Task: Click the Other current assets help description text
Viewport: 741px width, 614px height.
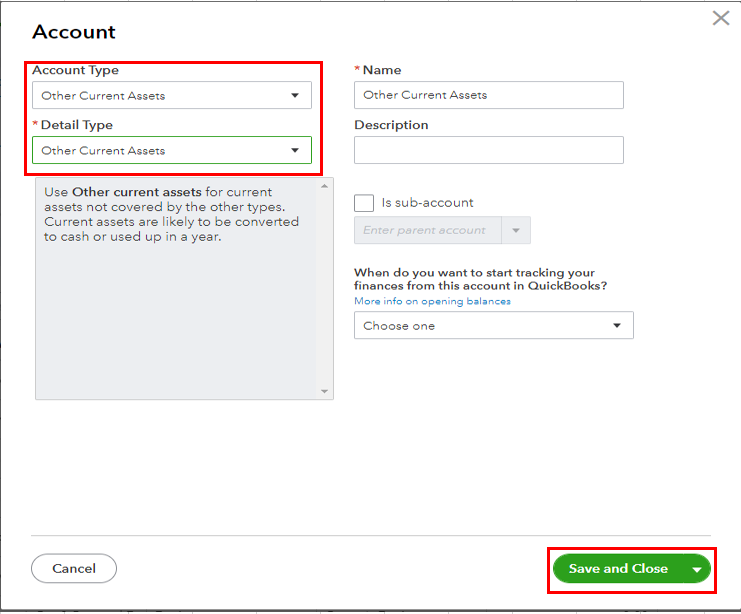Action: (171, 214)
